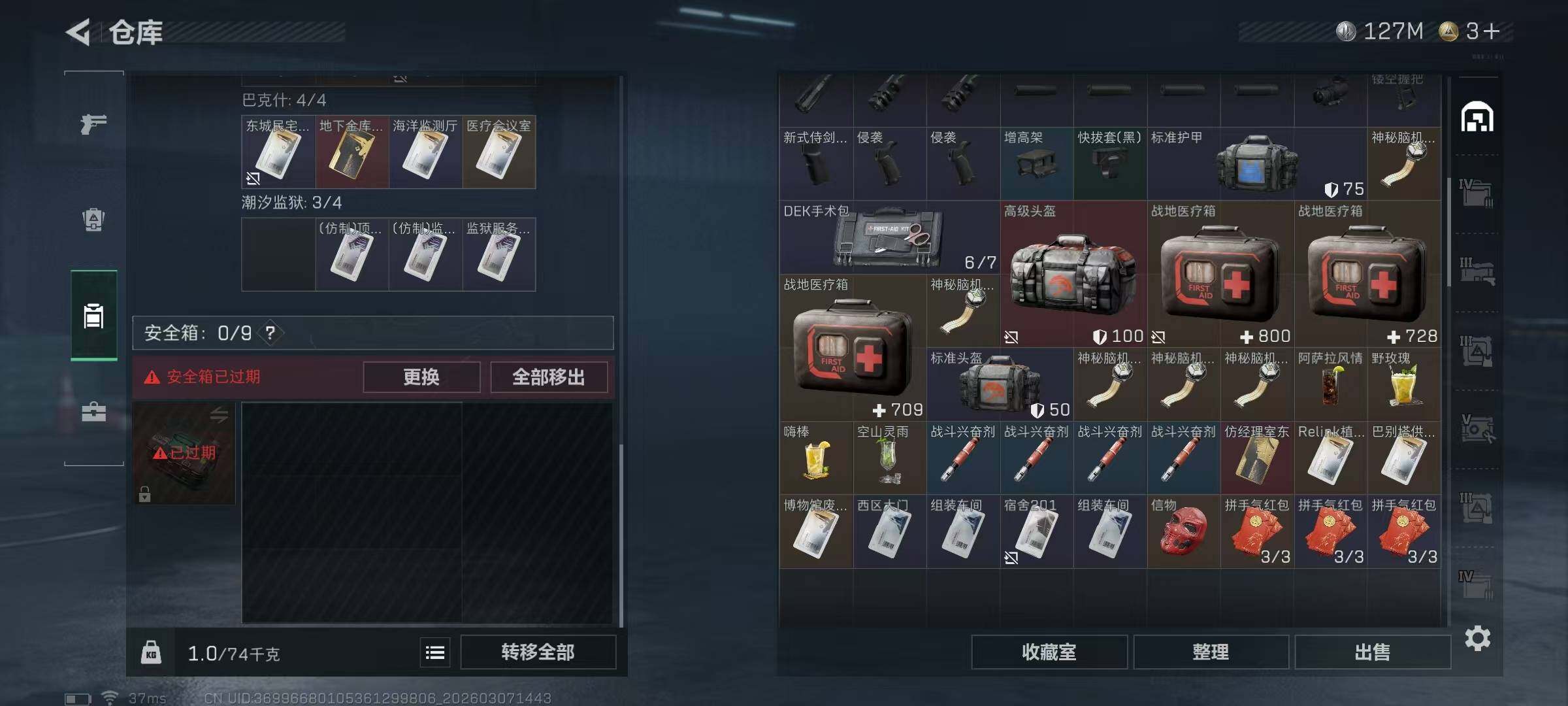1568x706 pixels.
Task: Click the home storage icon at right
Action: (1477, 117)
